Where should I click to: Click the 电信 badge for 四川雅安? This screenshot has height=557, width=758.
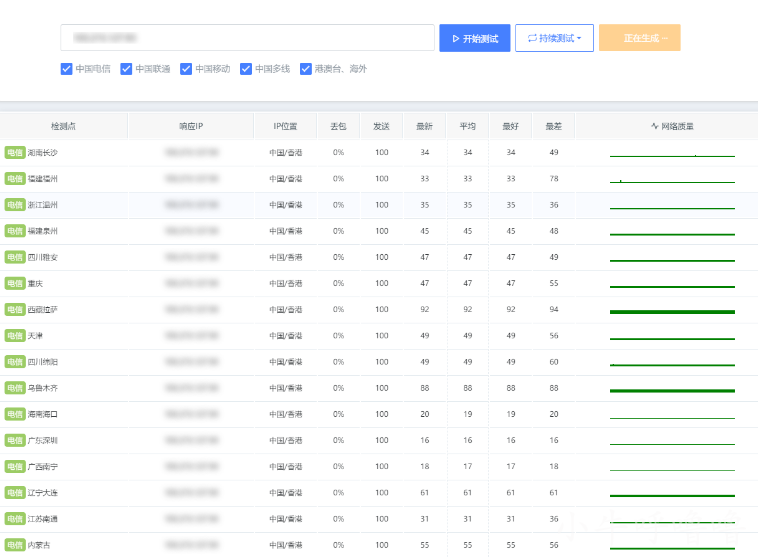[x=15, y=257]
